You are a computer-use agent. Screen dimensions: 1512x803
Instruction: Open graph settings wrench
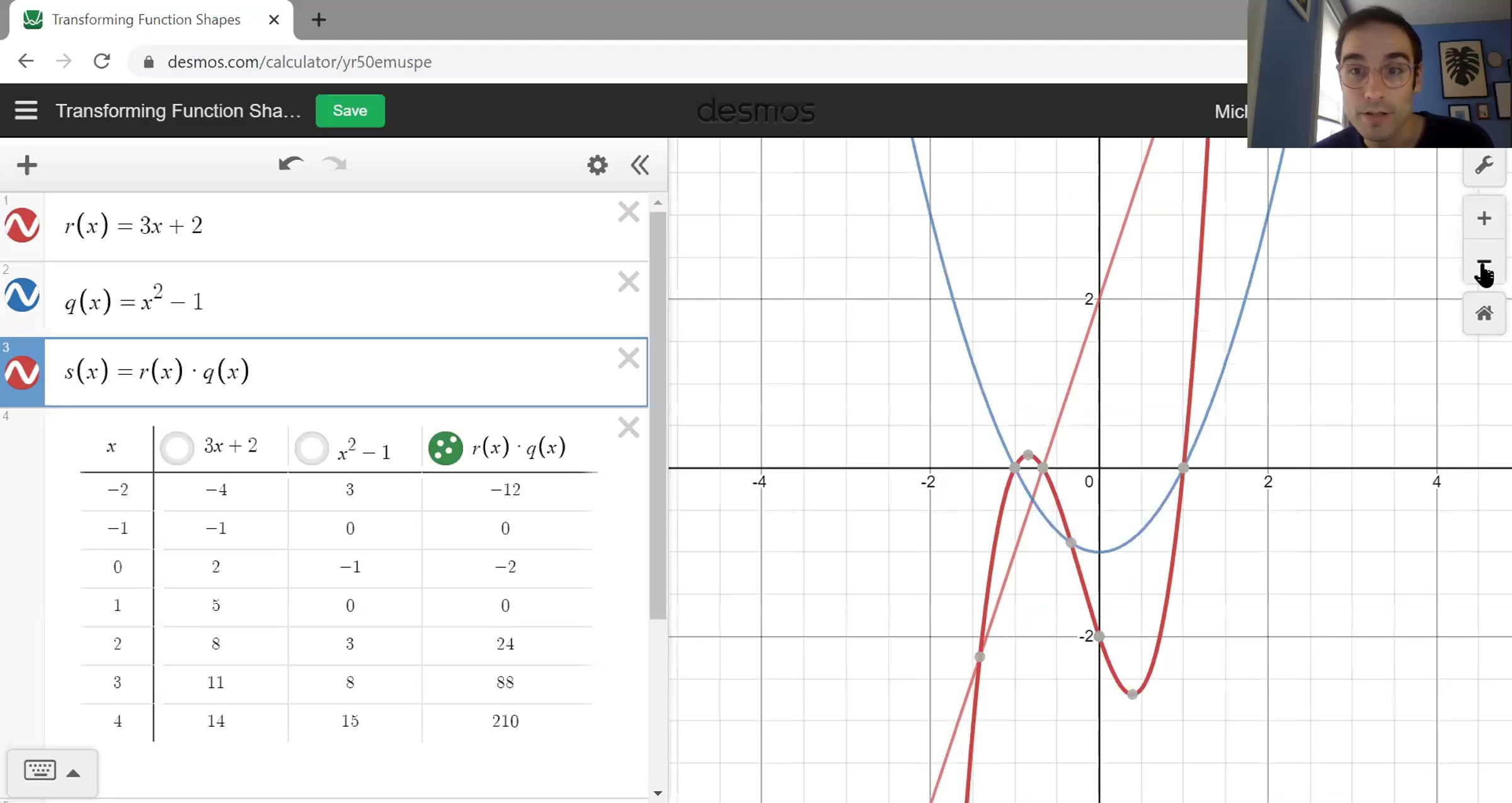[x=1484, y=166]
